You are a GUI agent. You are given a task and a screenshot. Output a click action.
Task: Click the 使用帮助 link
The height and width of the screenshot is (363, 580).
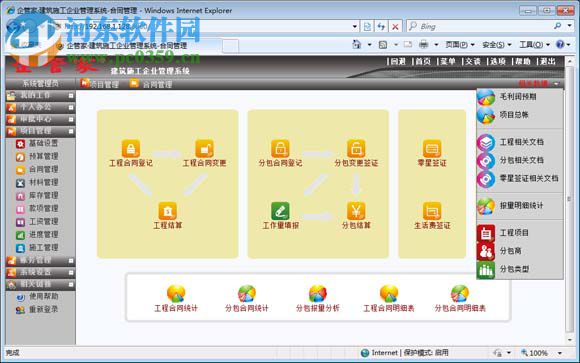[x=43, y=296]
